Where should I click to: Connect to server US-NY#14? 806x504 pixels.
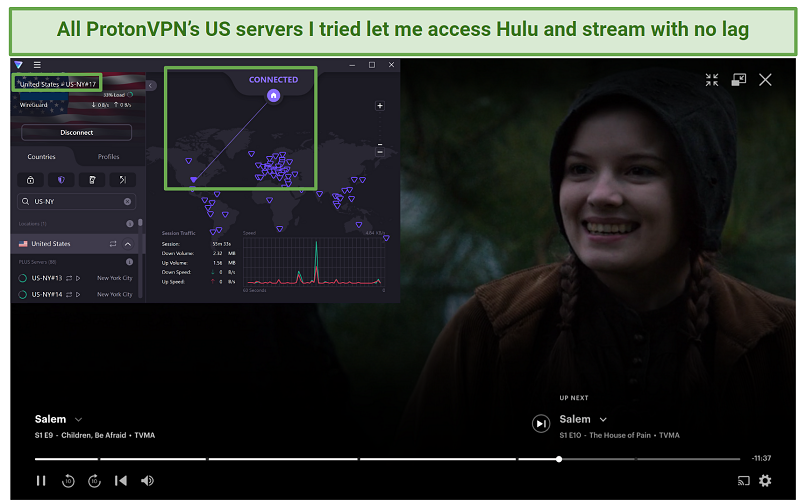coord(47,294)
